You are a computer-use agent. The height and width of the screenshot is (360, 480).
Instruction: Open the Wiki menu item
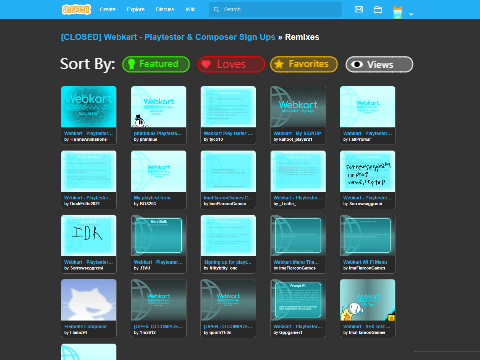[190, 9]
